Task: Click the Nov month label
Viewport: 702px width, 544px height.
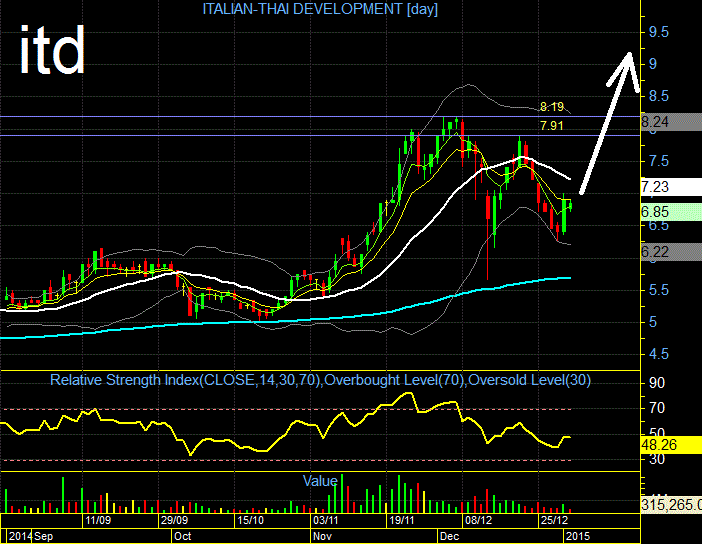Action: coord(322,536)
